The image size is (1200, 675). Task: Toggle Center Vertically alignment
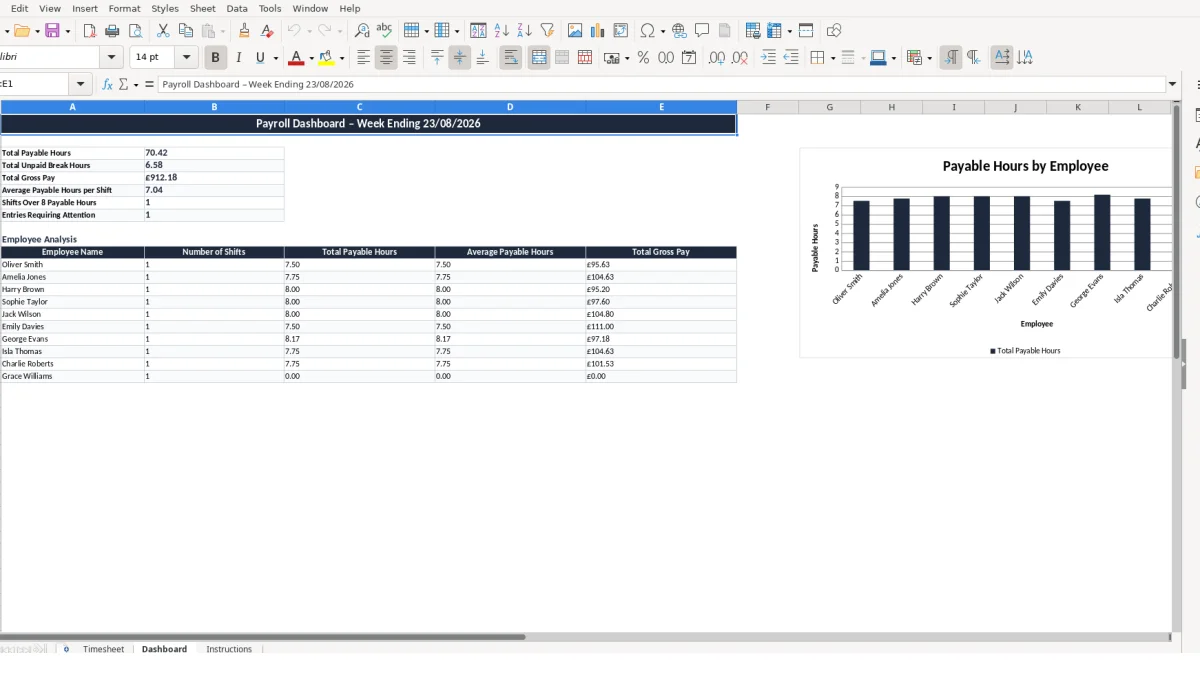tap(460, 58)
